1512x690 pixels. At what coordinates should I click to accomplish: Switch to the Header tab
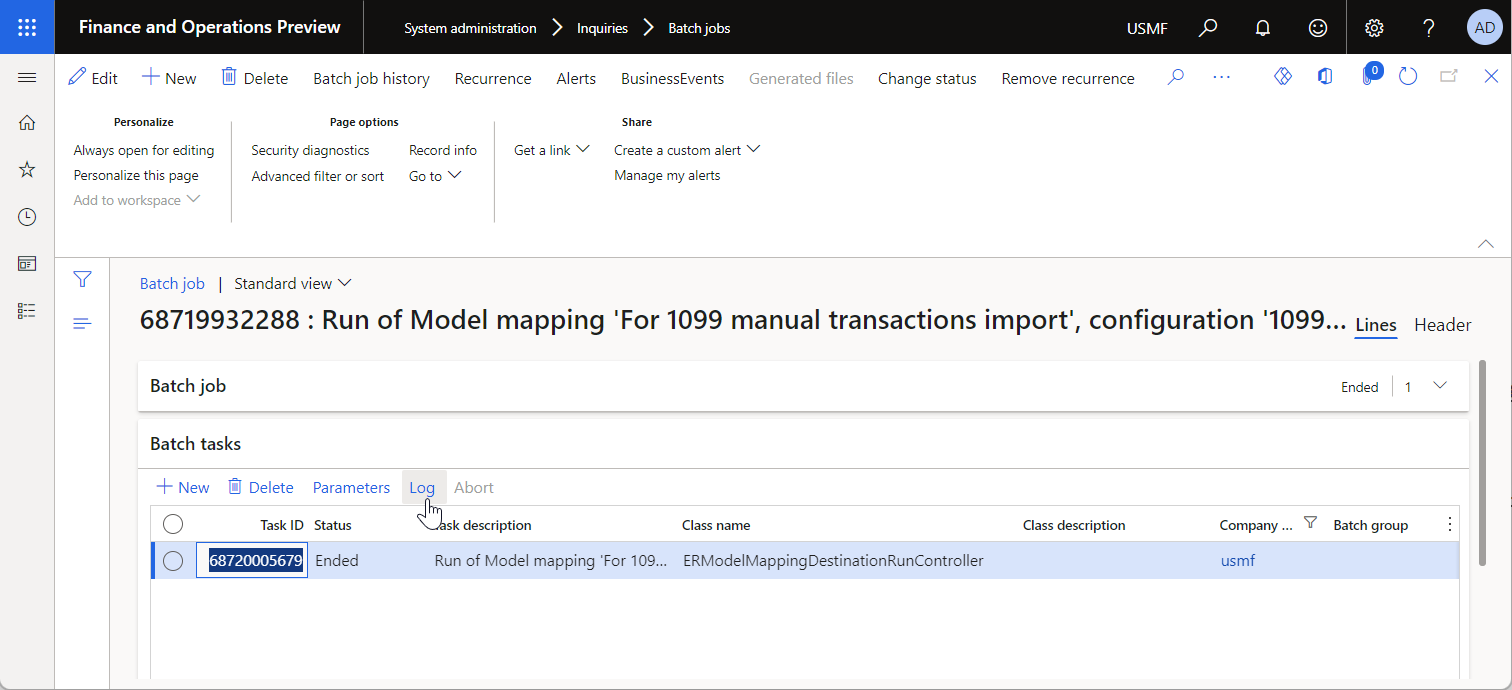[1443, 324]
